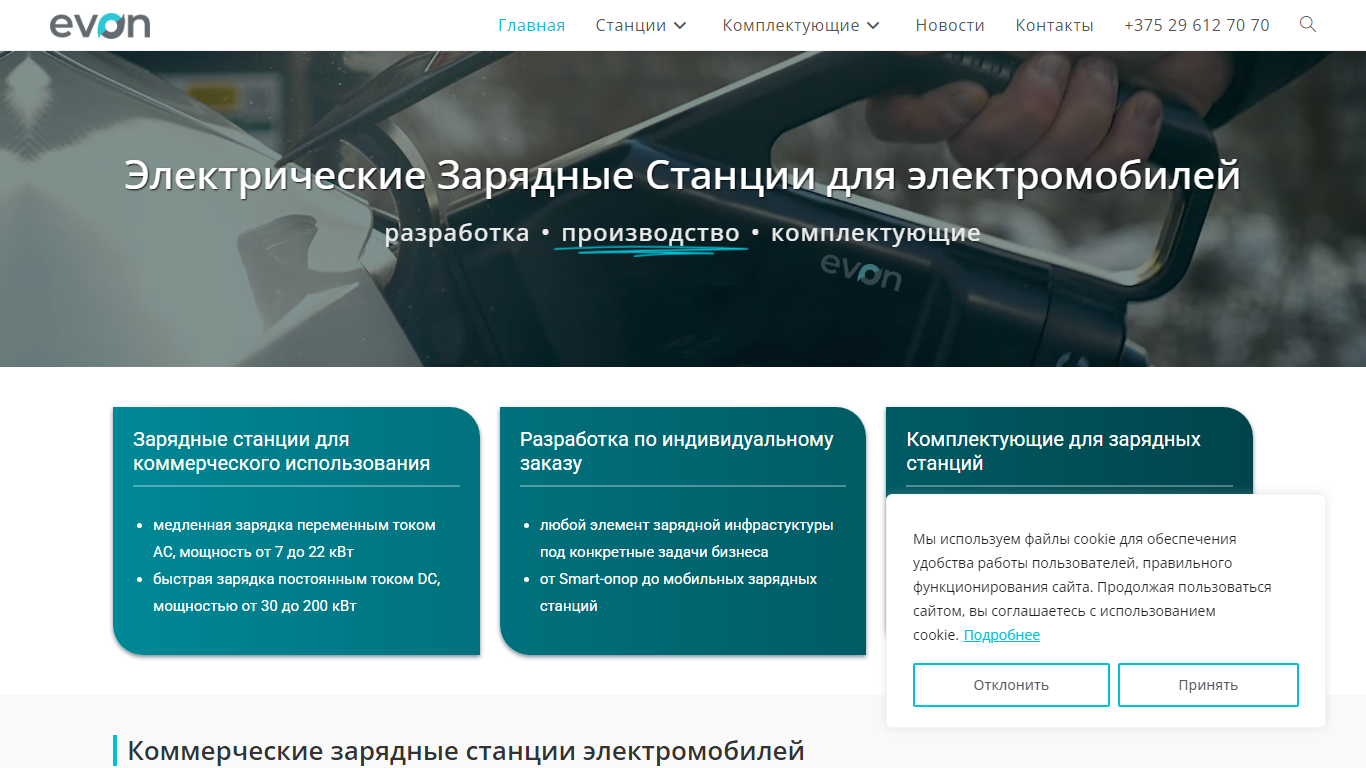Click the word комплектующие in hero subtitle
The image size is (1366, 768).
(x=876, y=233)
